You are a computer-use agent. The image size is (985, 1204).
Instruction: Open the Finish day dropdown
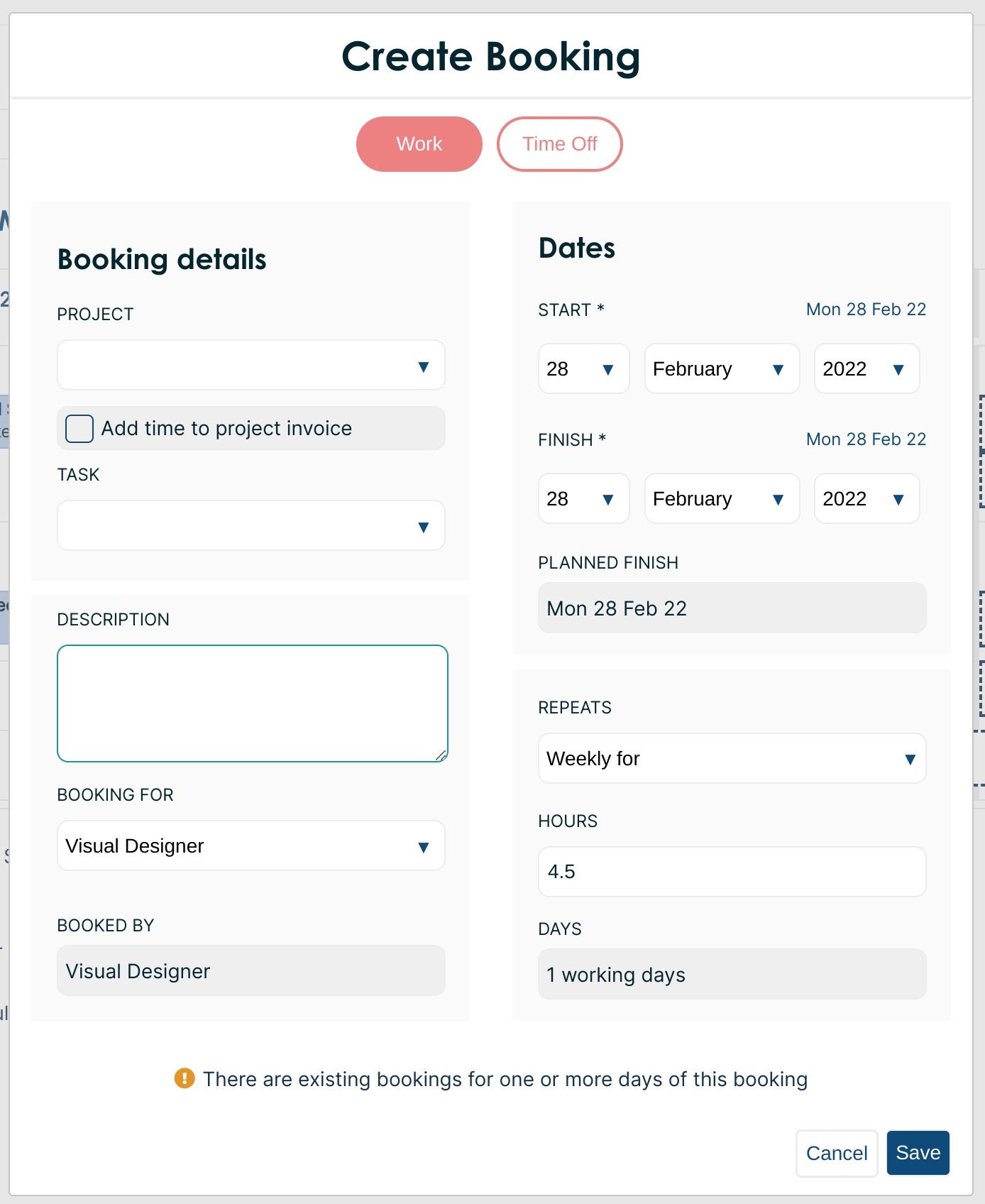tap(583, 499)
